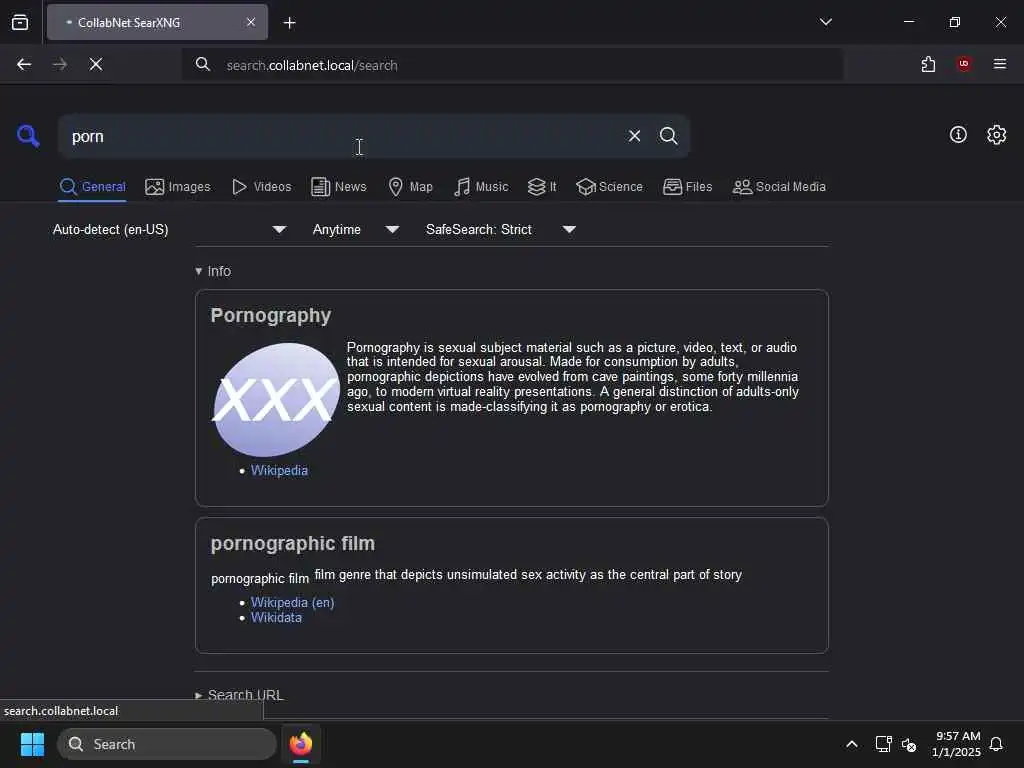
Task: Open the Firefox hamburger menu
Action: [x=999, y=64]
